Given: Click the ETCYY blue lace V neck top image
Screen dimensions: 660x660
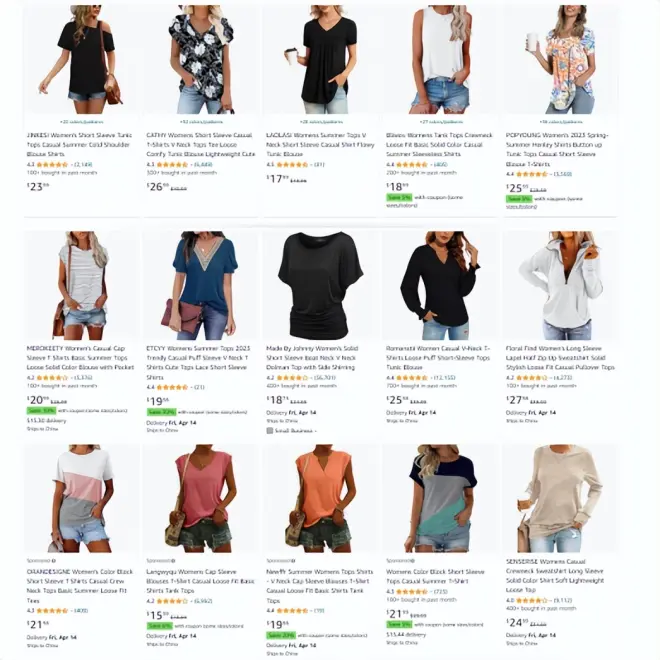Looking at the screenshot, I should click(x=202, y=285).
